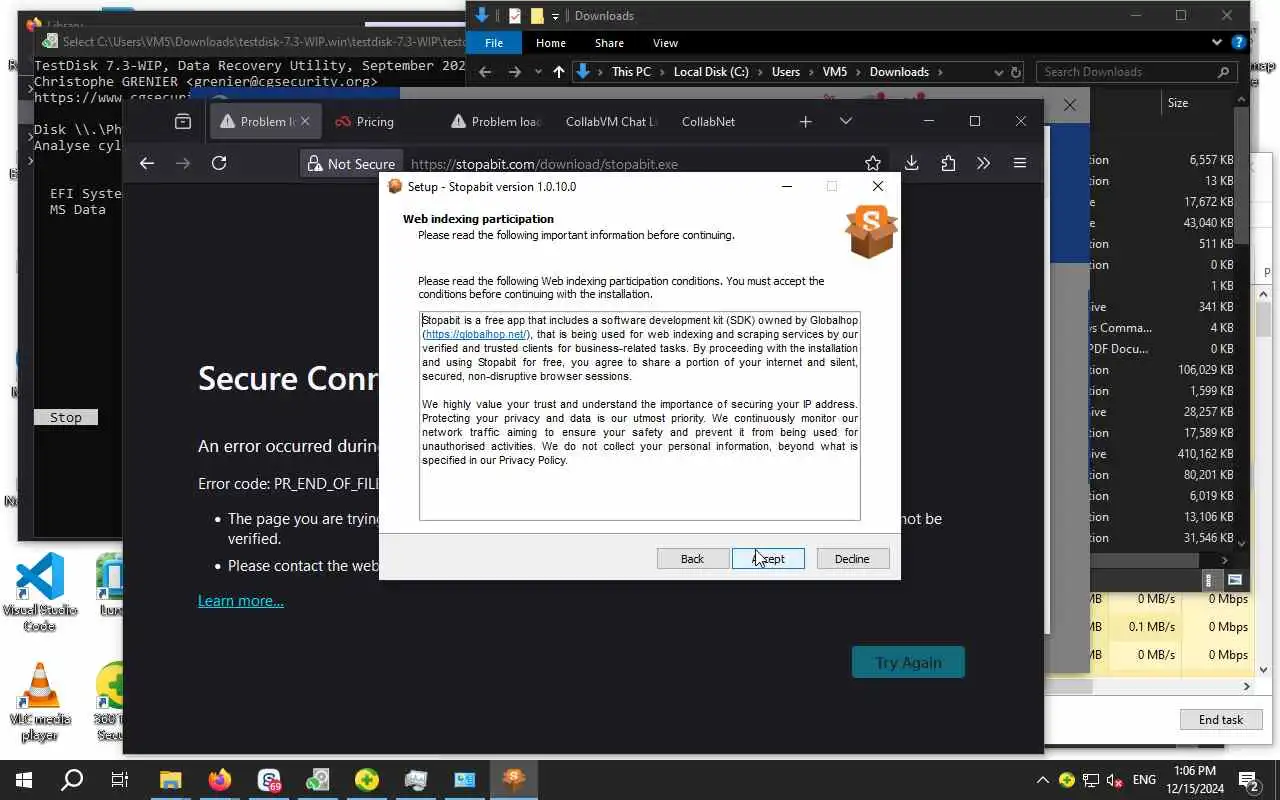Click the Properties icon in Explorer's title bar

515,16
